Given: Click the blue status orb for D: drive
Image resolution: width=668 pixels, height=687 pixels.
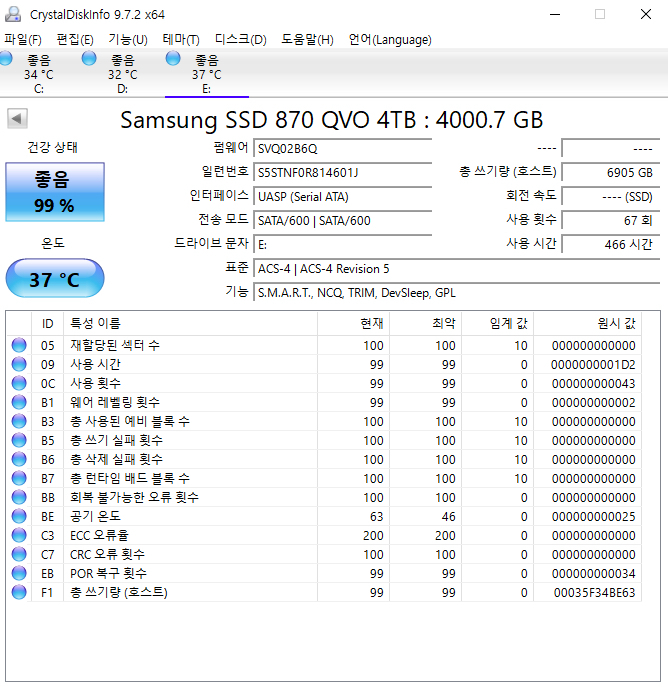Looking at the screenshot, I should [x=89, y=58].
